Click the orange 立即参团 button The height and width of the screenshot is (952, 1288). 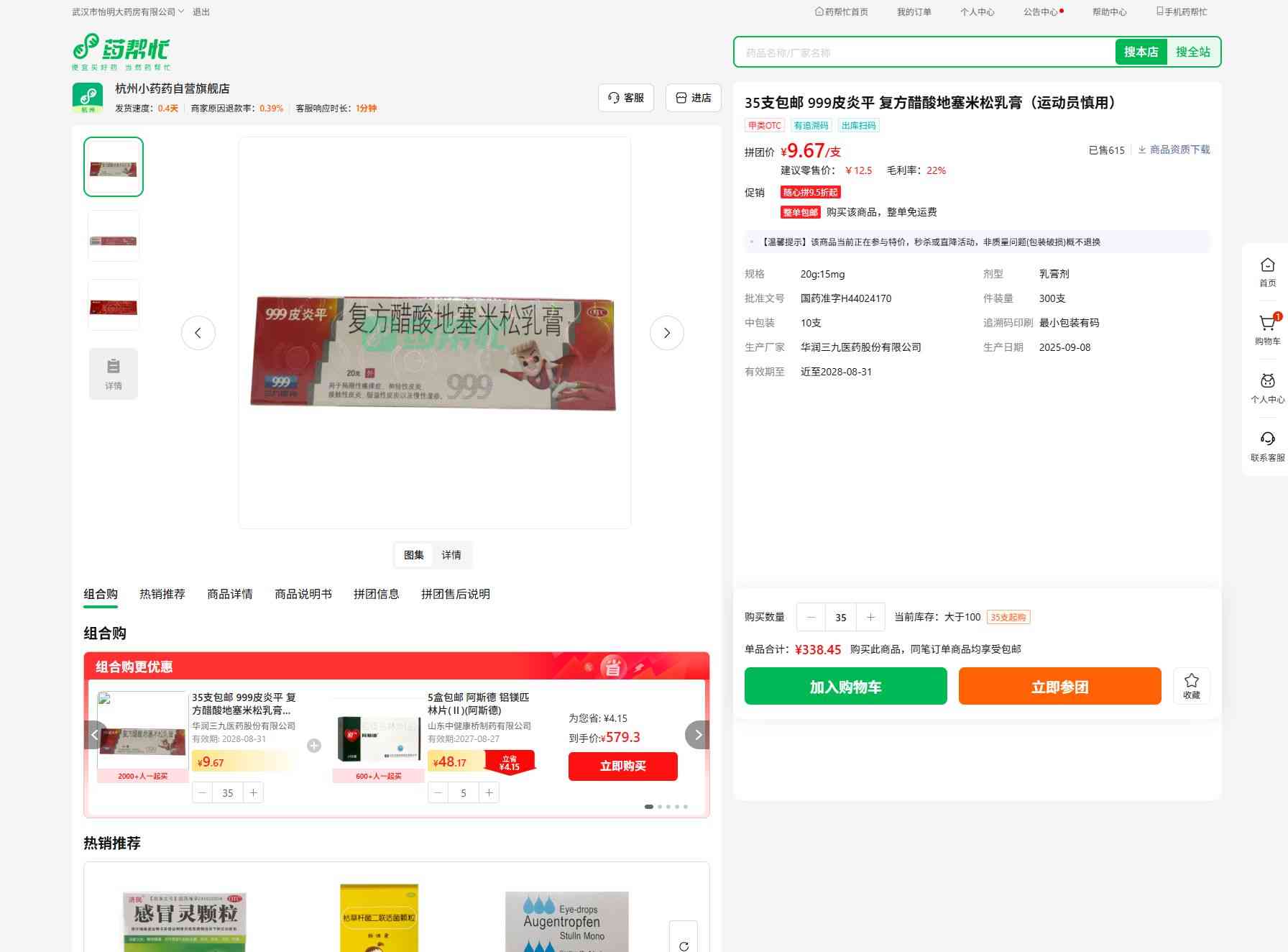pyautogui.click(x=1059, y=687)
